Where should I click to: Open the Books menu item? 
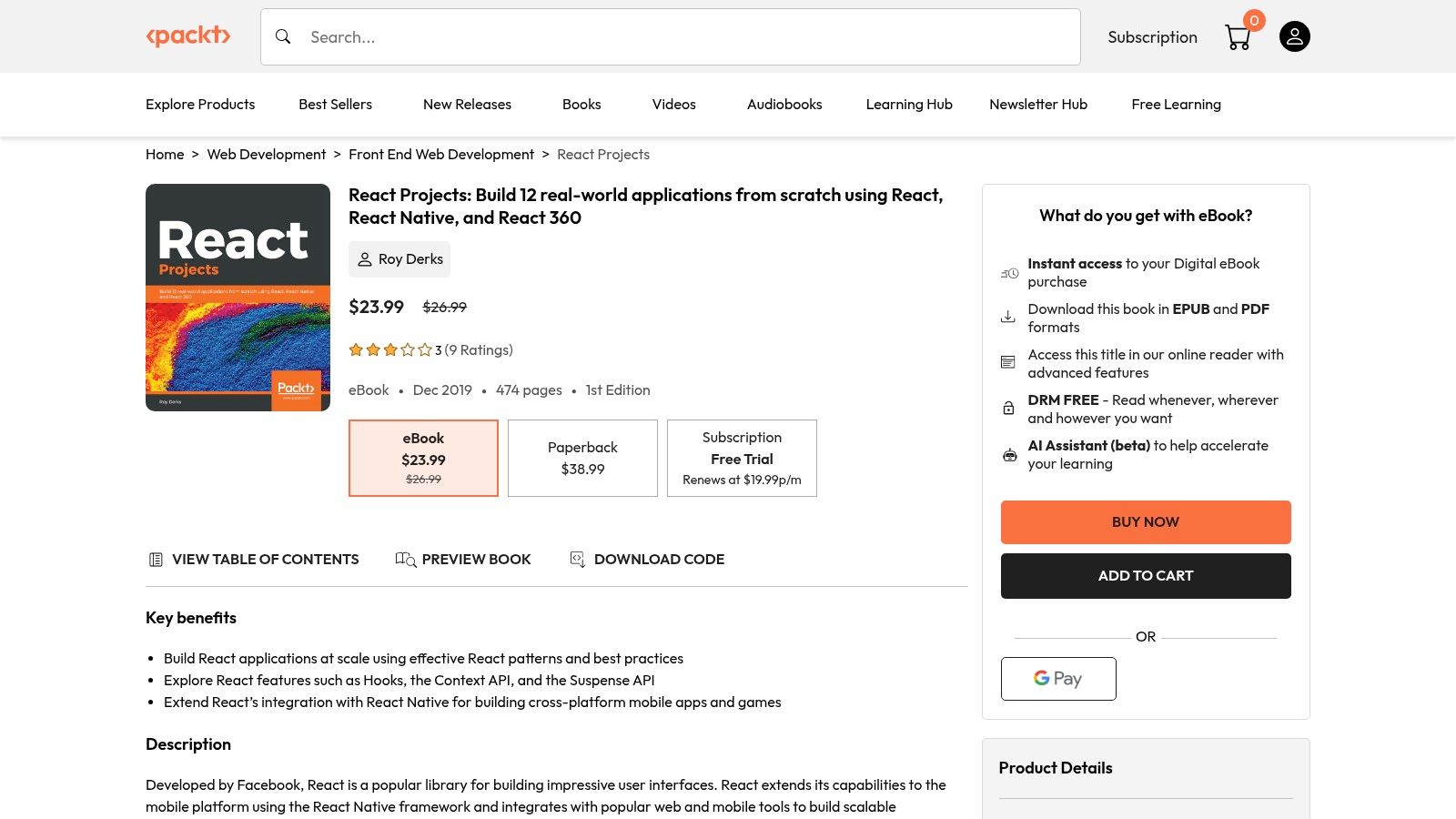pyautogui.click(x=581, y=105)
